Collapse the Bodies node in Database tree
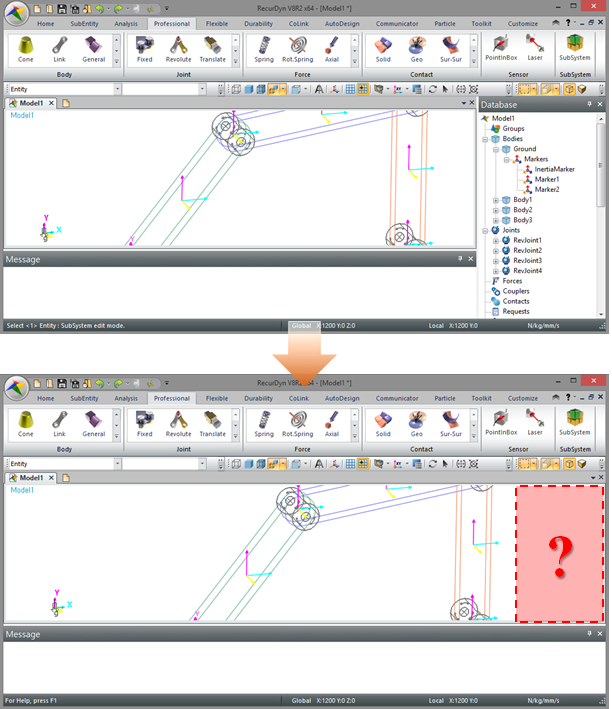Viewport: 612px width, 709px height. 484,138
